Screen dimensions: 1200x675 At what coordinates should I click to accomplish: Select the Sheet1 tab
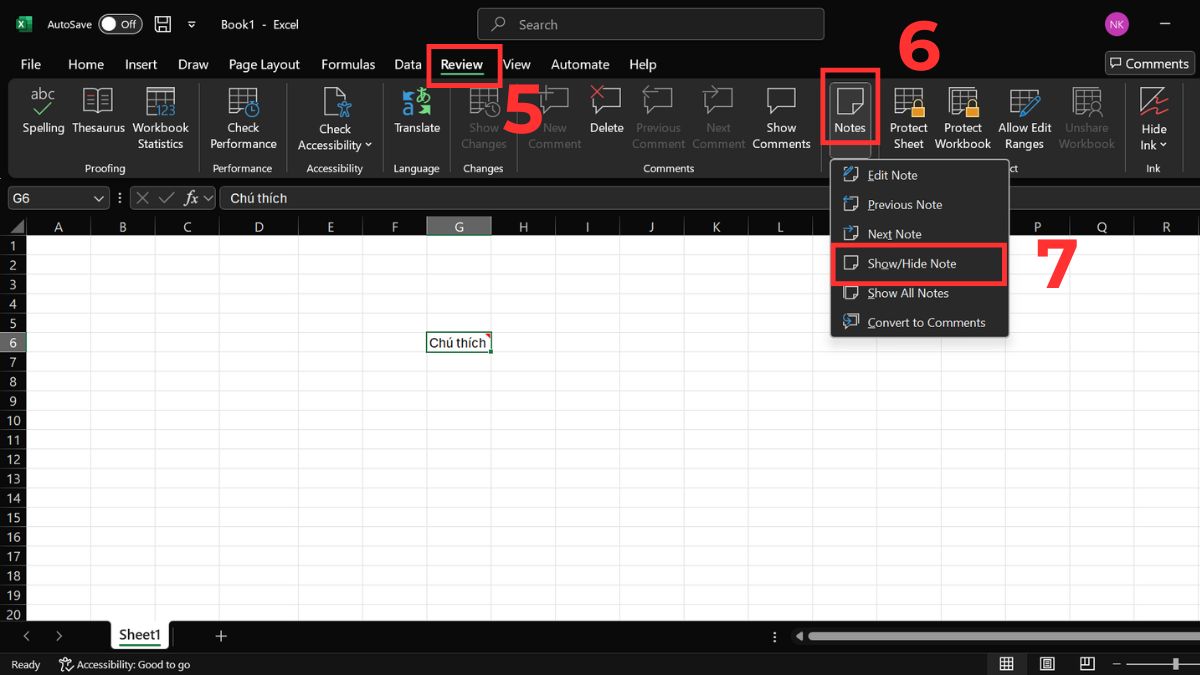coord(139,634)
